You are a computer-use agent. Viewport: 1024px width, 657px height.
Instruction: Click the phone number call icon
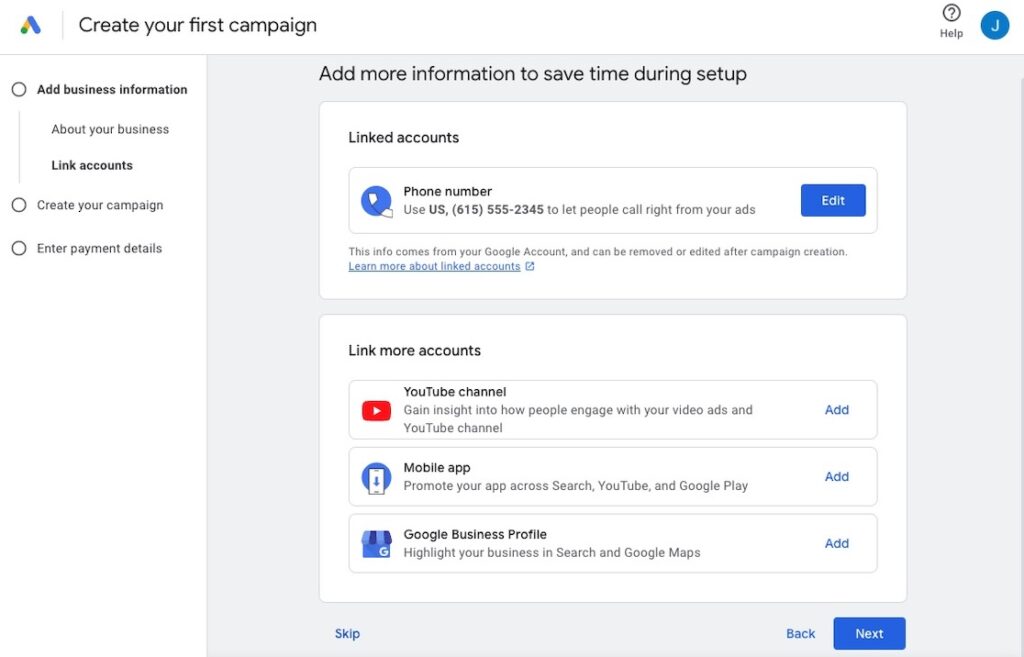click(x=376, y=201)
